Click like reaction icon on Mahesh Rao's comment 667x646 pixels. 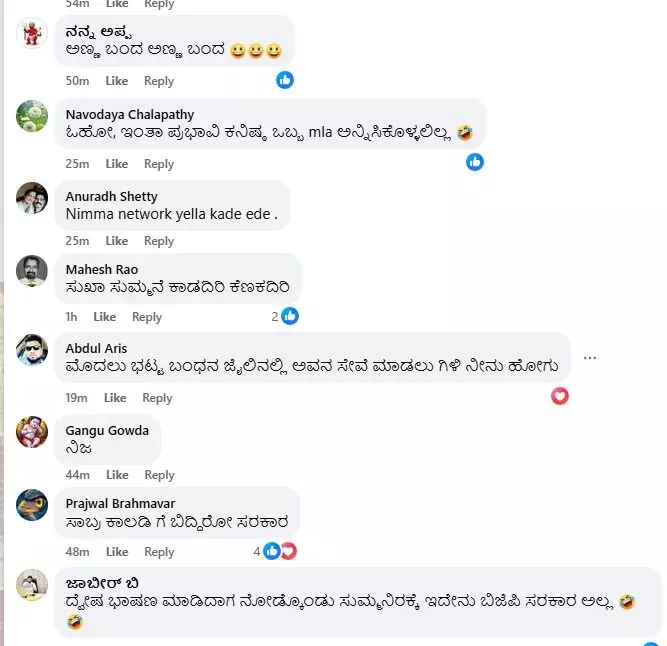290,316
